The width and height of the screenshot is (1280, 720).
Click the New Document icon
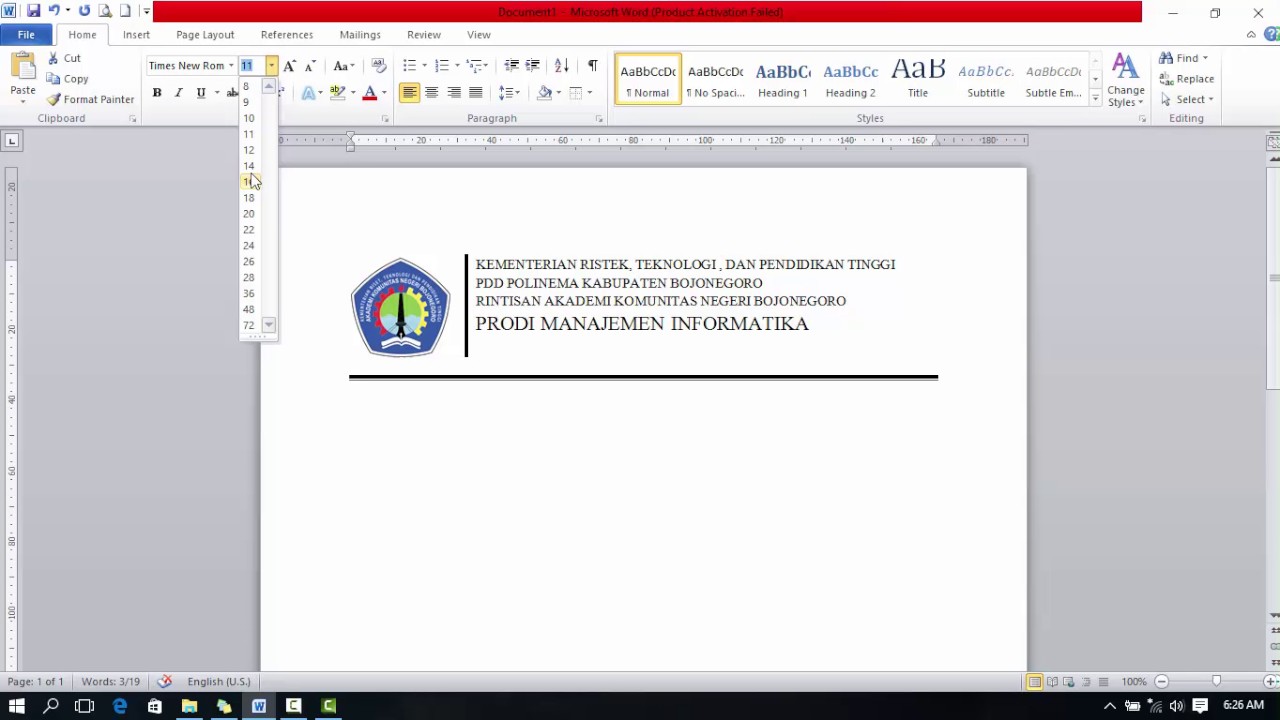click(x=125, y=11)
